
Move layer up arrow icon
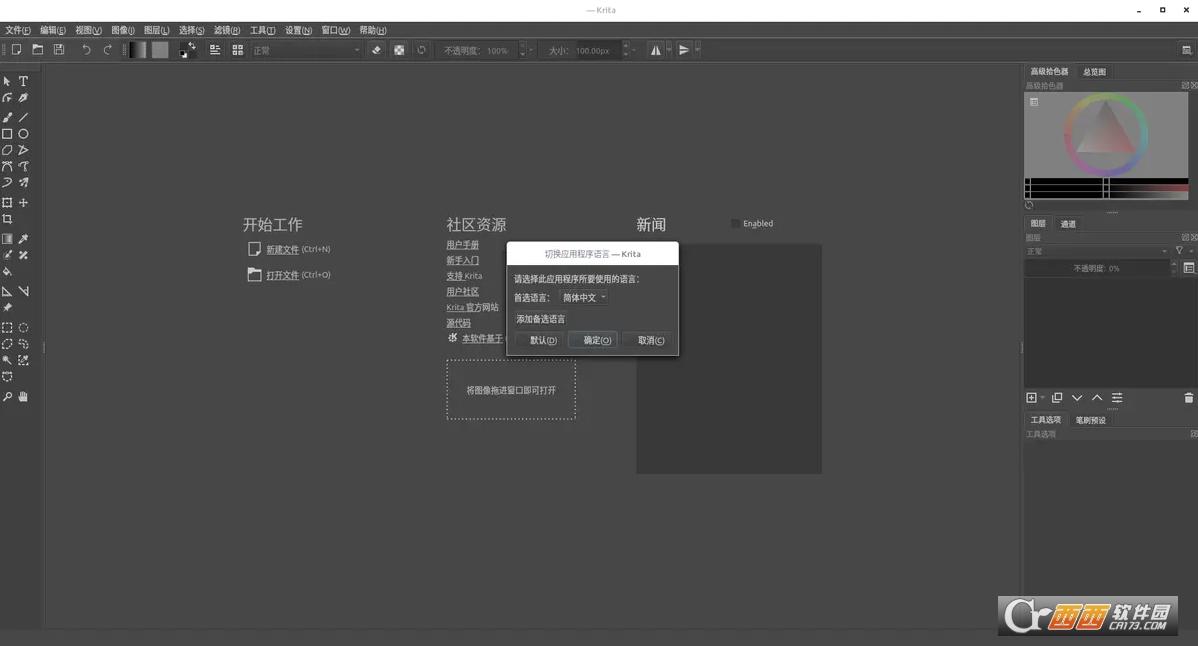pos(1096,398)
